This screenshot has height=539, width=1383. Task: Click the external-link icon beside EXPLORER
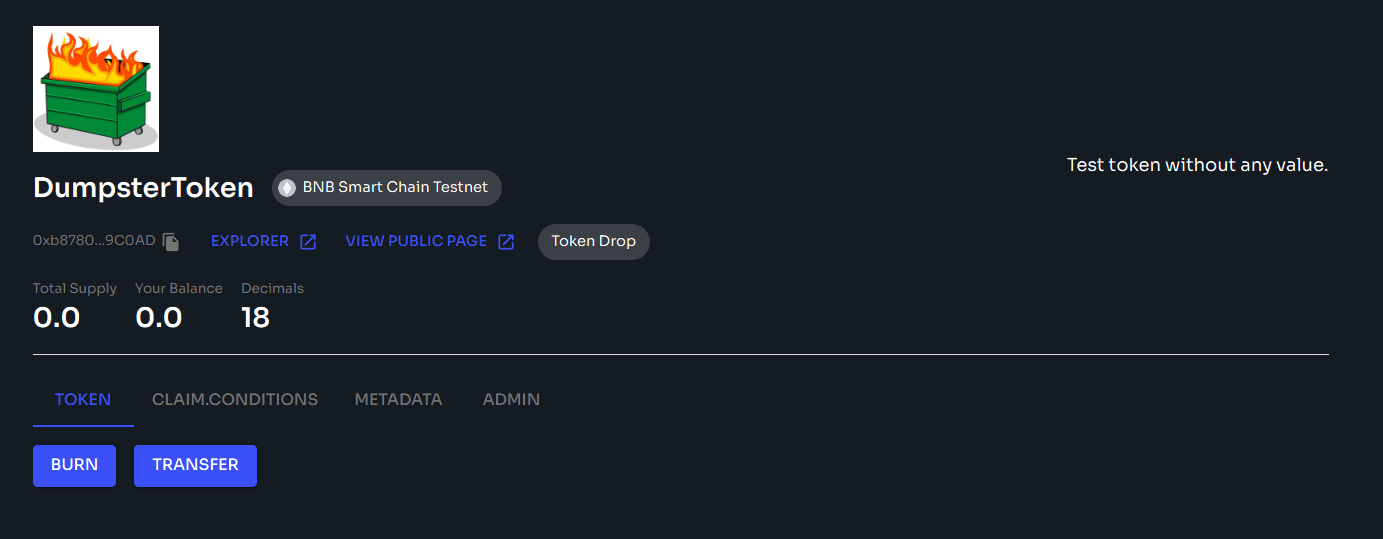point(308,242)
